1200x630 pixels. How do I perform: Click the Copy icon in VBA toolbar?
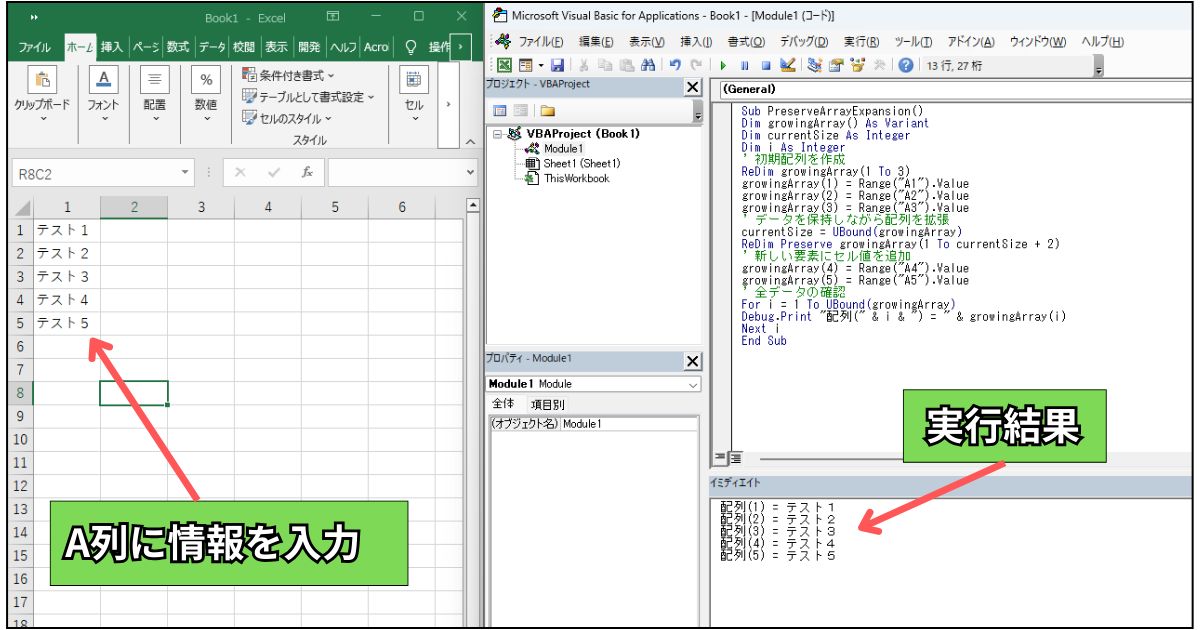pyautogui.click(x=606, y=65)
